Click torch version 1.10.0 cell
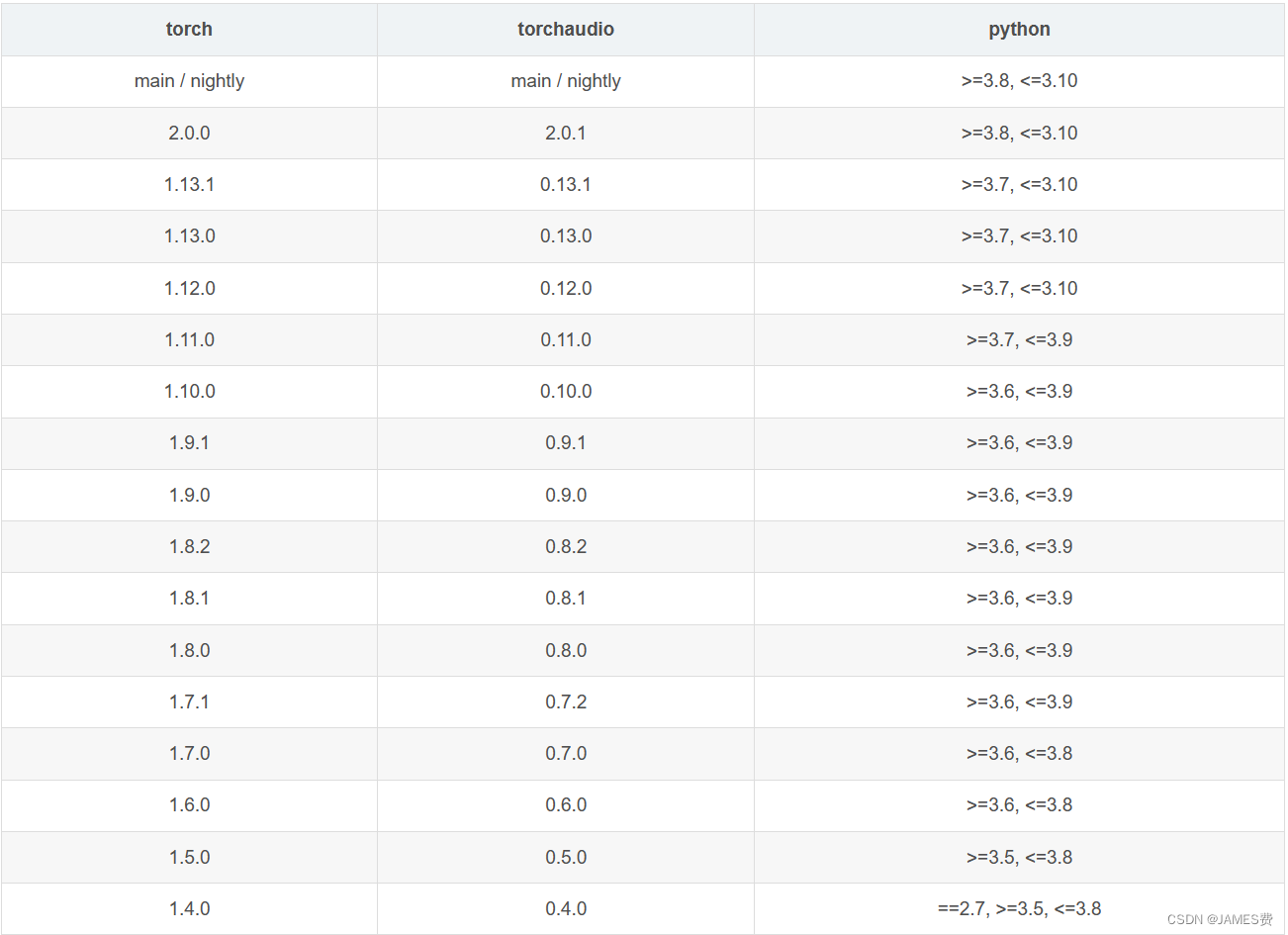The width and height of the screenshot is (1288, 935). (x=189, y=392)
